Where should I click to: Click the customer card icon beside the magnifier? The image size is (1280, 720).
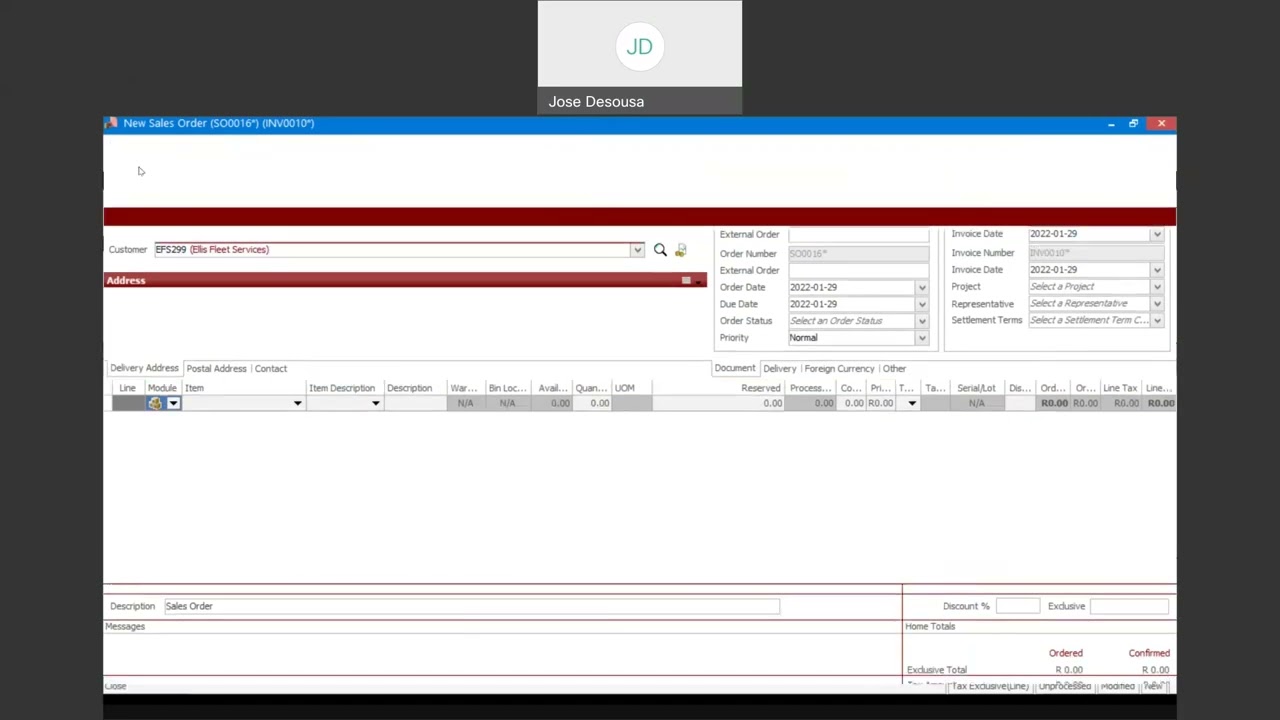681,250
